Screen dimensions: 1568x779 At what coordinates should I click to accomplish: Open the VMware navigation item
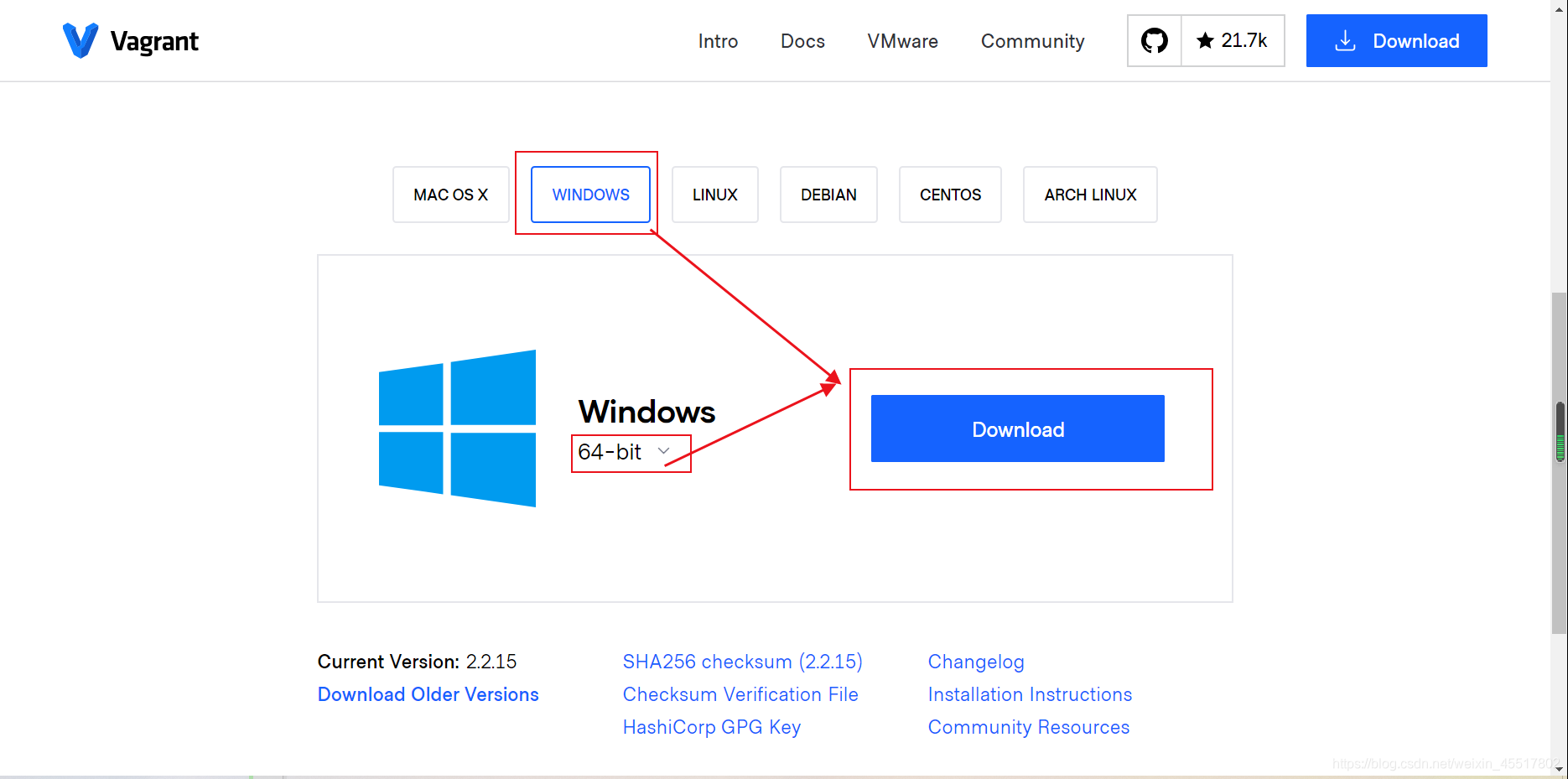point(902,41)
